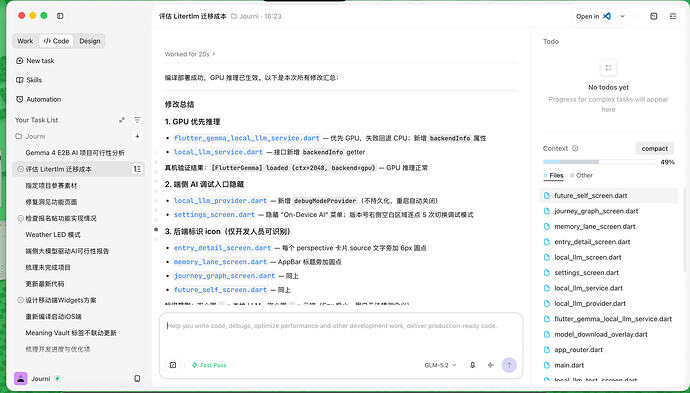The width and height of the screenshot is (690, 393).
Task: Open future_self_screen.dart in Files list
Action: coord(608,195)
